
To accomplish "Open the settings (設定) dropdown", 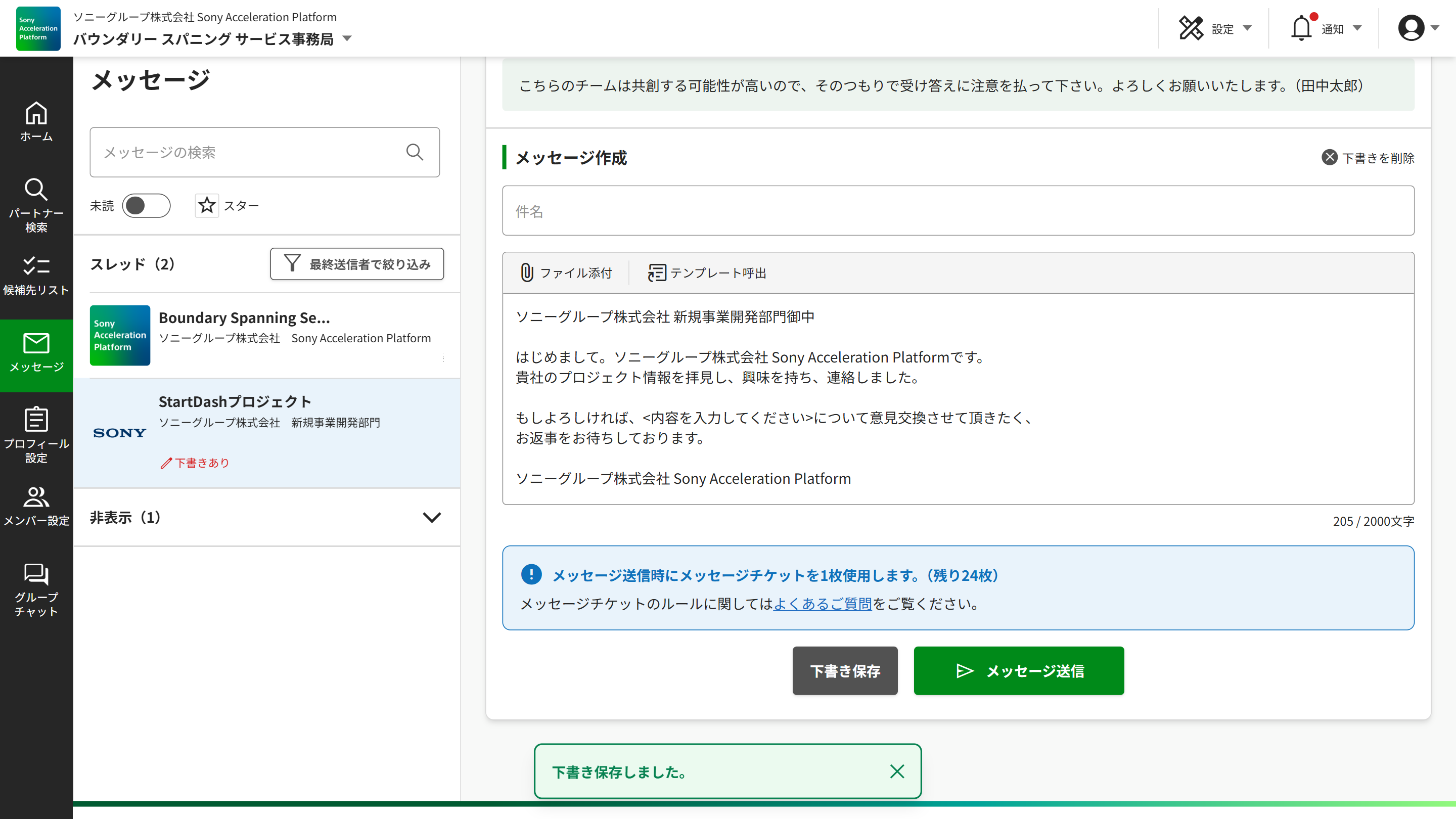I will click(1215, 28).
